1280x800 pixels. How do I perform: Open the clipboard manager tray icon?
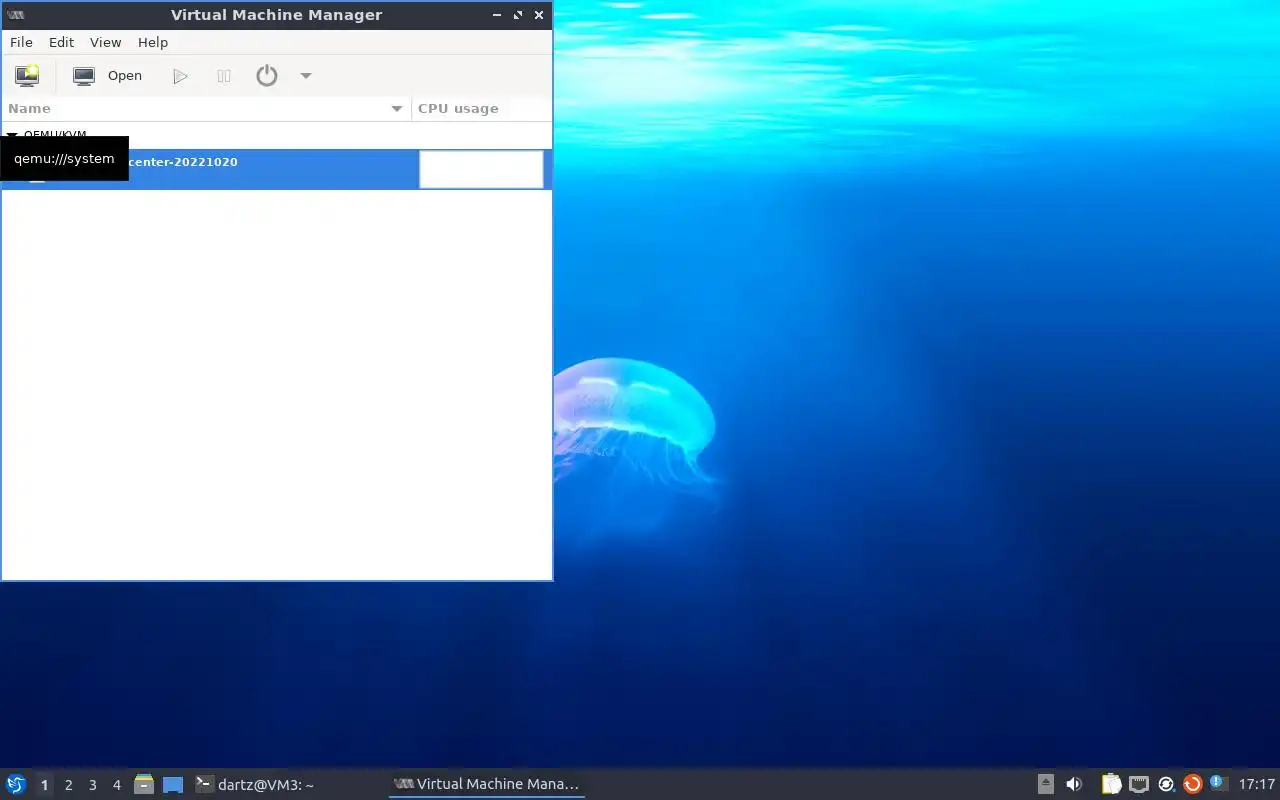pyautogui.click(x=1111, y=784)
